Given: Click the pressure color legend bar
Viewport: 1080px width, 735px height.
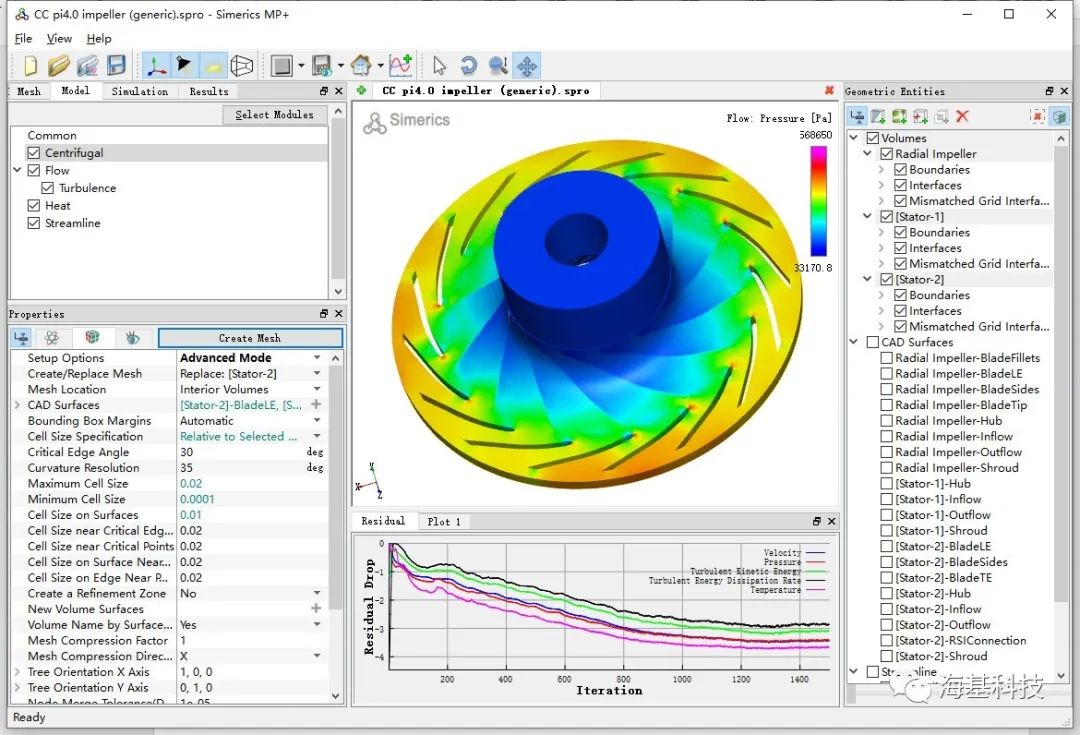Looking at the screenshot, I should [x=818, y=202].
